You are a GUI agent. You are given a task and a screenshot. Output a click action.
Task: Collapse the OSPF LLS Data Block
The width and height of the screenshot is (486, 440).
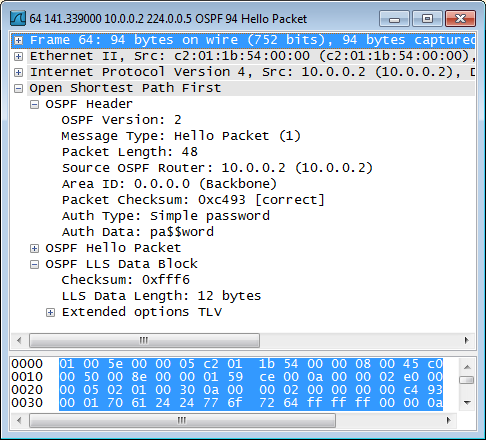(x=34, y=264)
